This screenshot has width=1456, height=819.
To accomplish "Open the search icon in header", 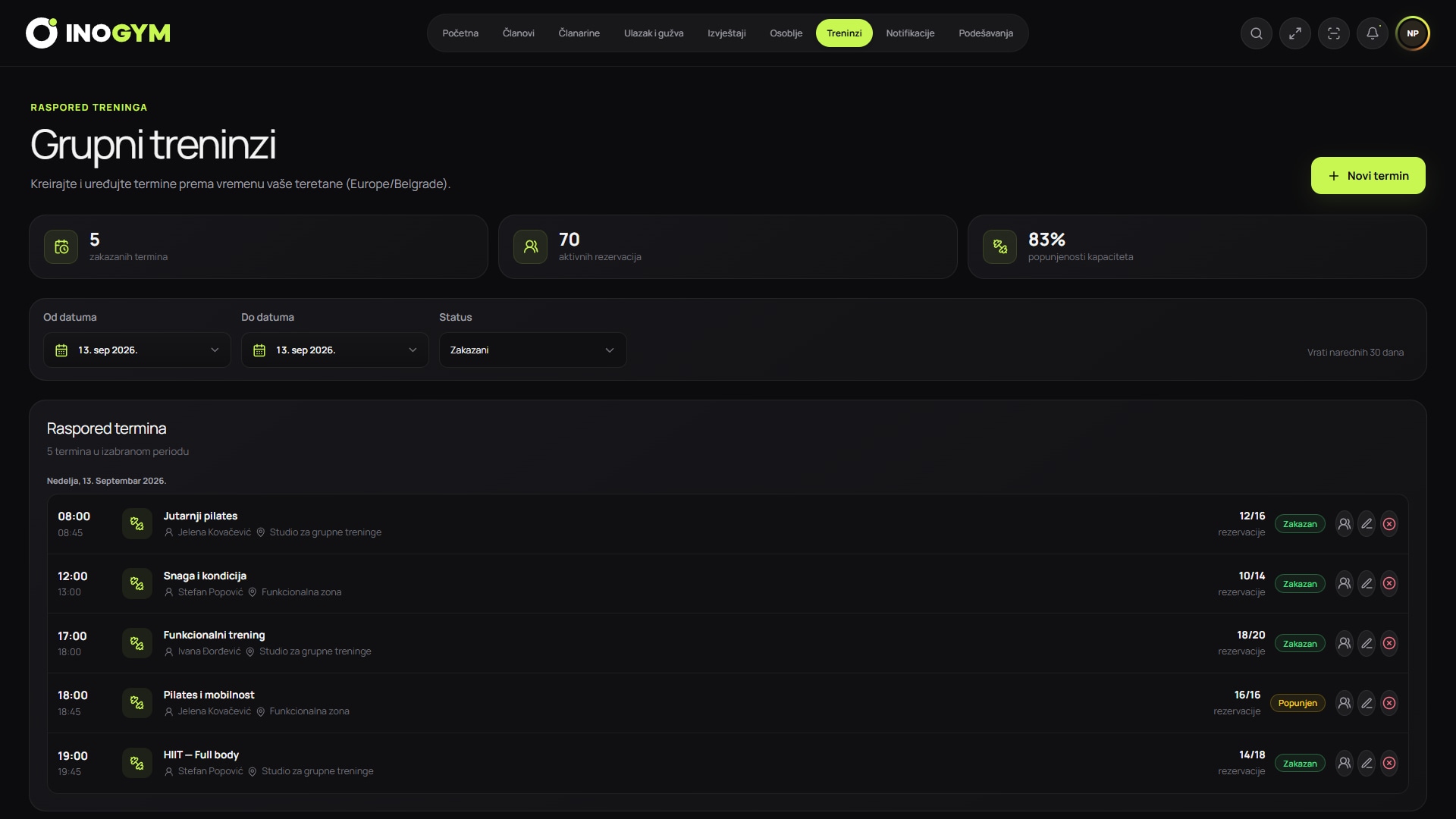I will [x=1257, y=33].
